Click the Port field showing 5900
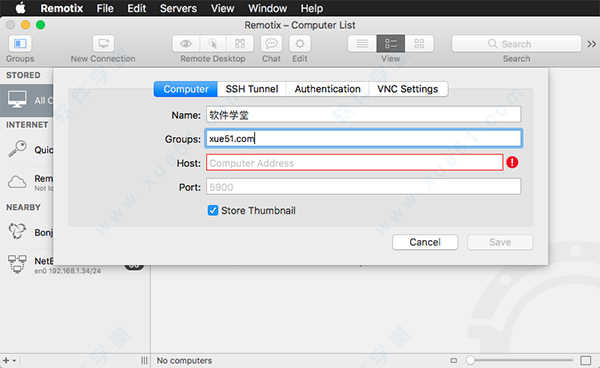This screenshot has height=368, width=600. point(364,187)
